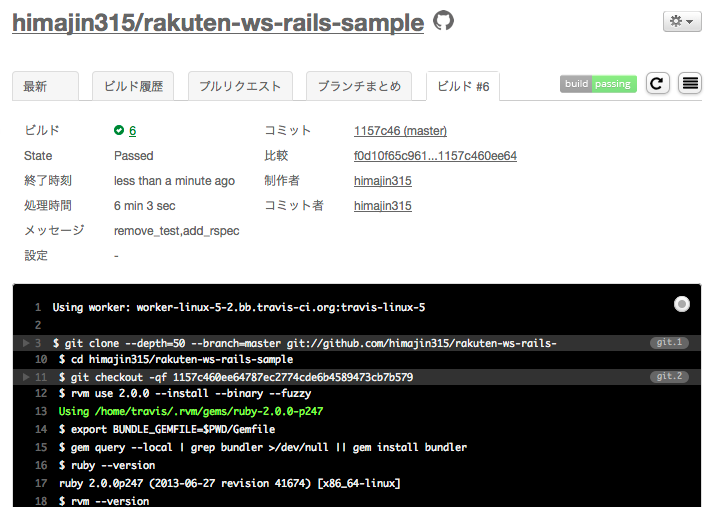Open the プルリクエスト tab
Viewport: 721px width, 507px height.
(240, 86)
